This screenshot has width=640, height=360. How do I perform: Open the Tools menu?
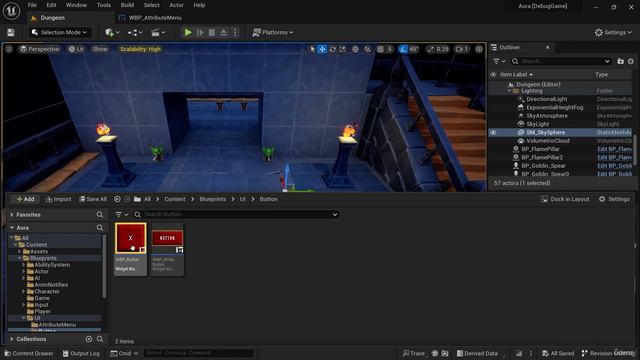(104, 5)
